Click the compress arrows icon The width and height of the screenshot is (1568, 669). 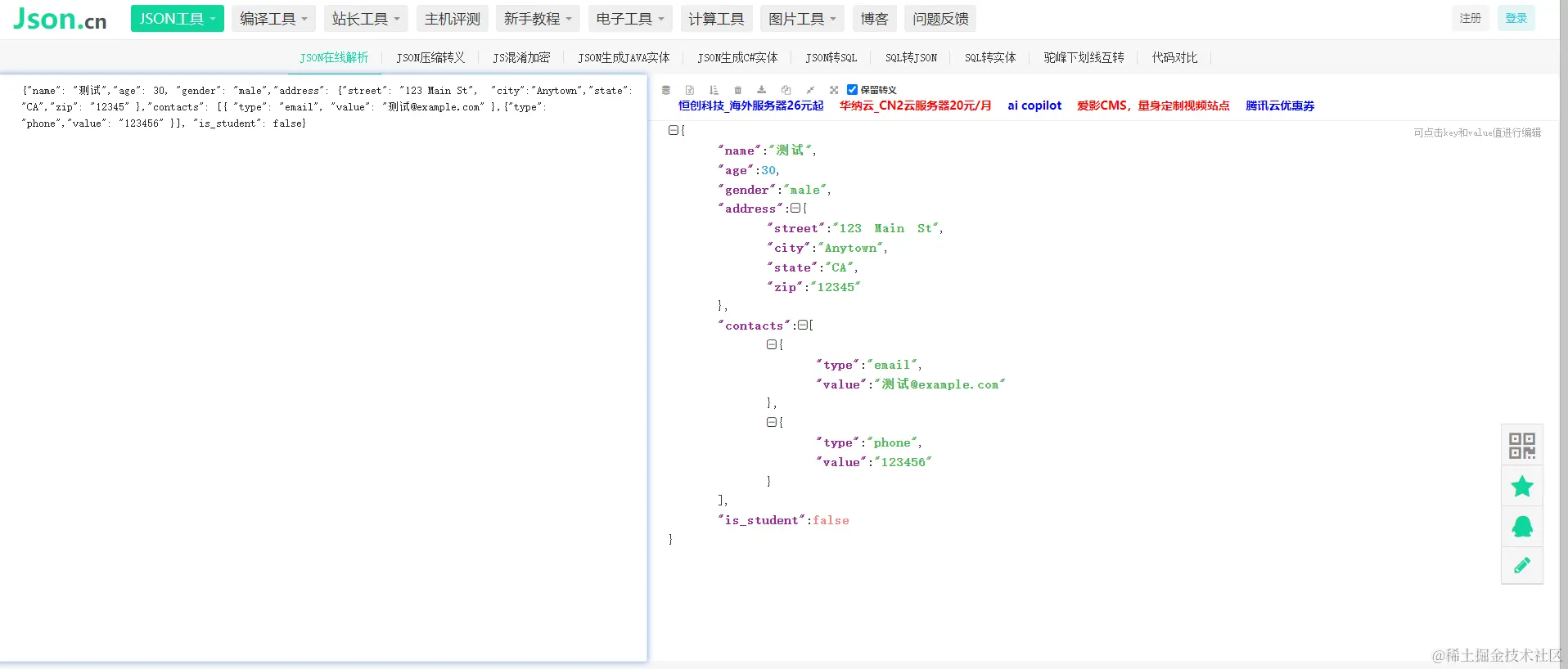(x=810, y=90)
